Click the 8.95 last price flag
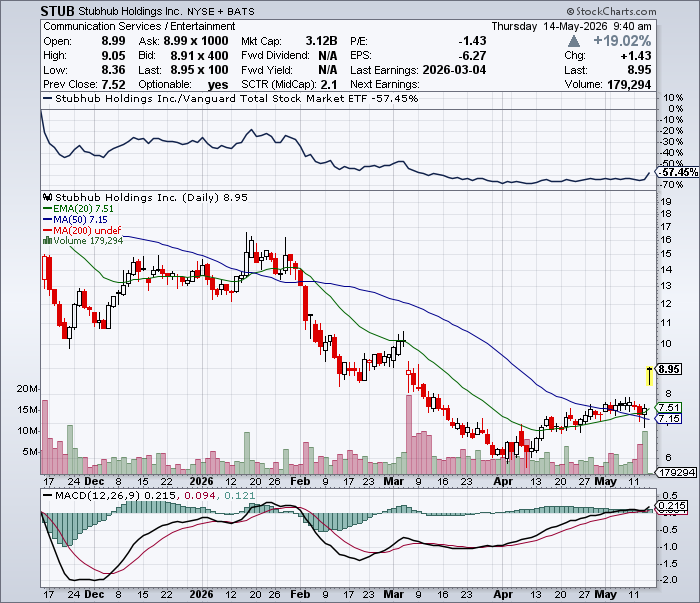This screenshot has width=700, height=603. (668, 369)
